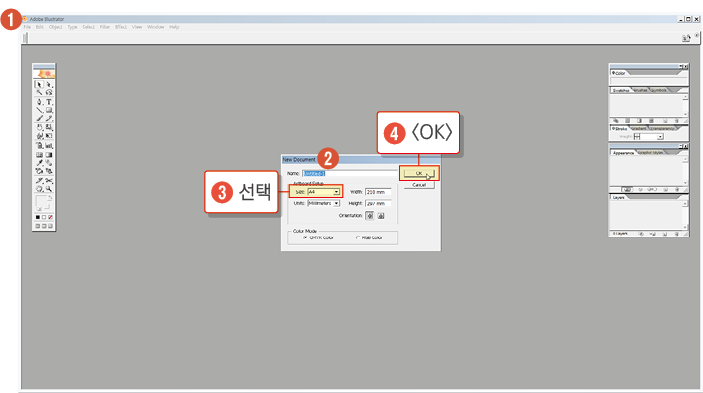Select the Hand tool
Viewport: 703px width, 393px height.
click(x=39, y=189)
